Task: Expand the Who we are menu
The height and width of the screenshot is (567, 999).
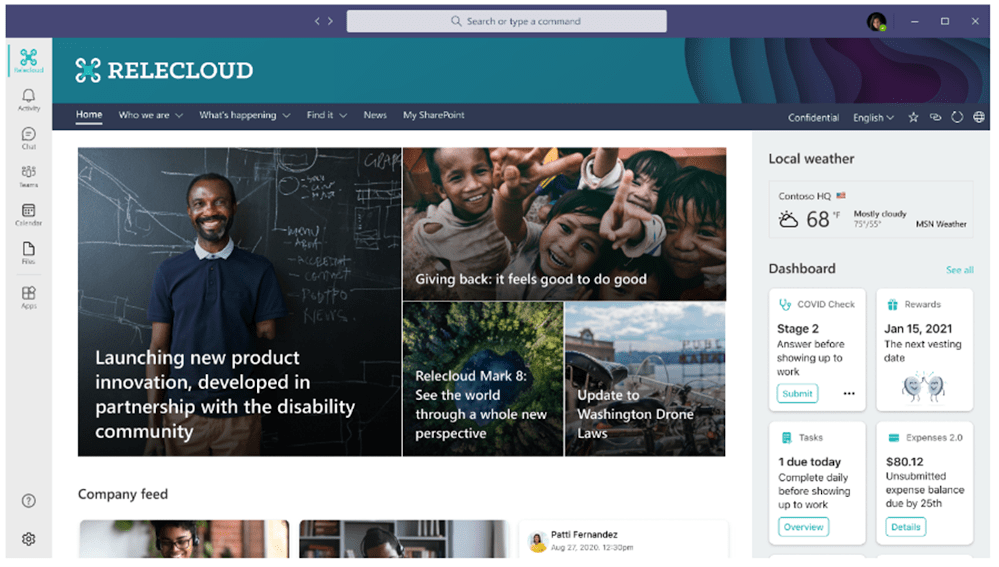Action: 150,115
